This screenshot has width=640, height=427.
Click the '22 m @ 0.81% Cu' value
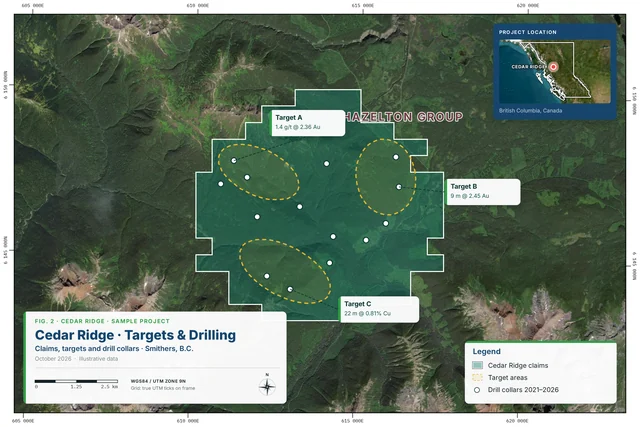pos(367,314)
